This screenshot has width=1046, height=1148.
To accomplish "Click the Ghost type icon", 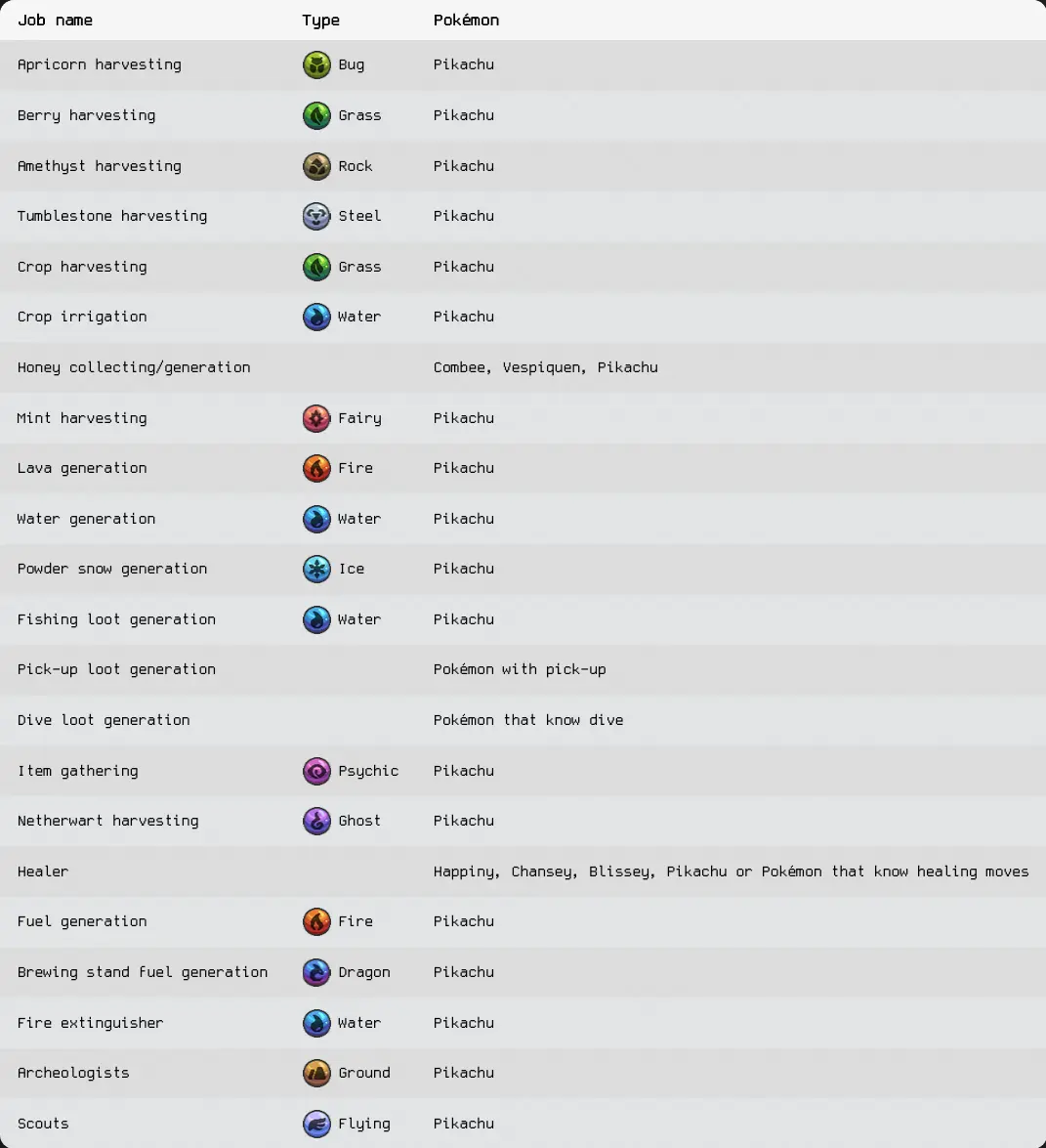I will [316, 821].
